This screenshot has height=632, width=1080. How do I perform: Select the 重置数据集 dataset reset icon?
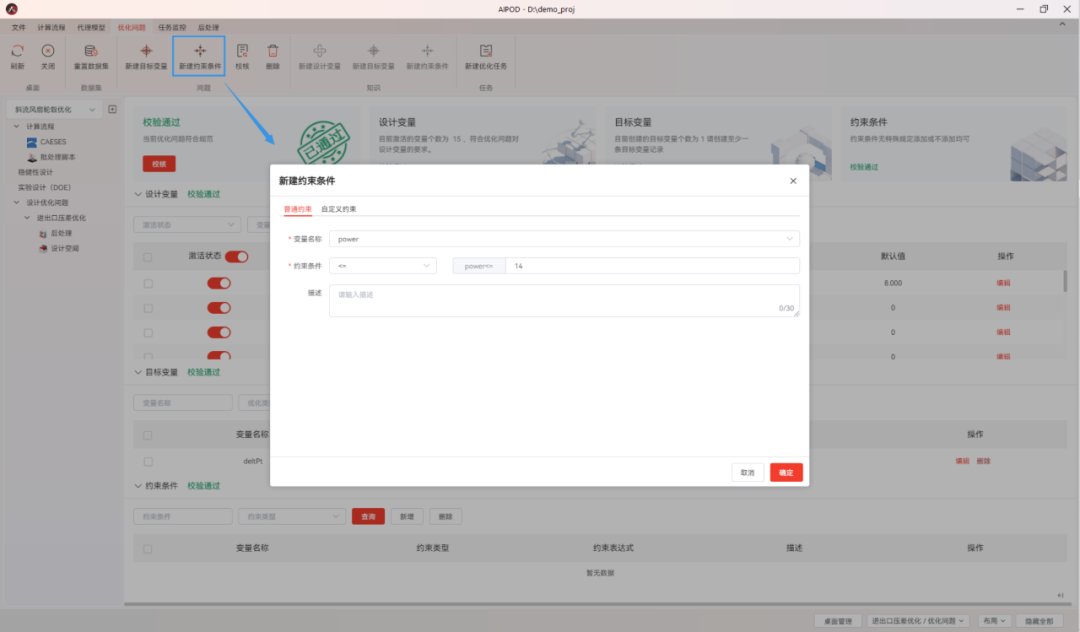[x=91, y=52]
